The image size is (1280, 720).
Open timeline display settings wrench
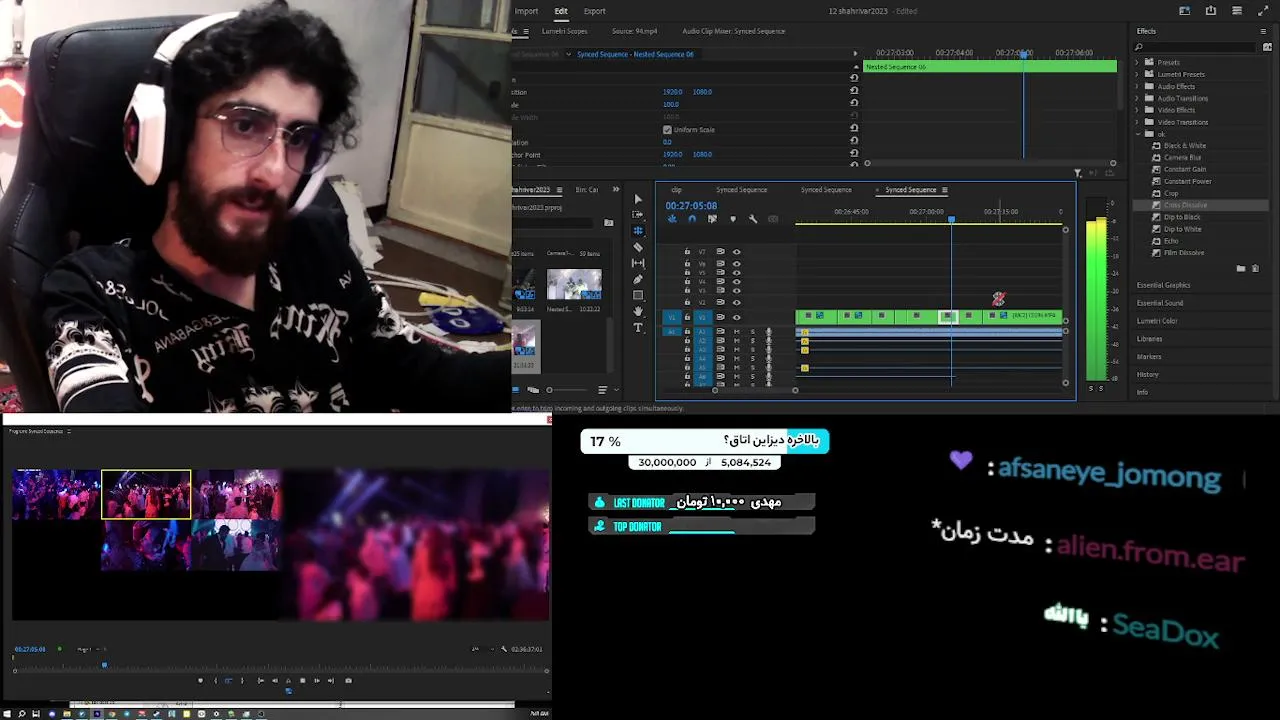(x=753, y=219)
